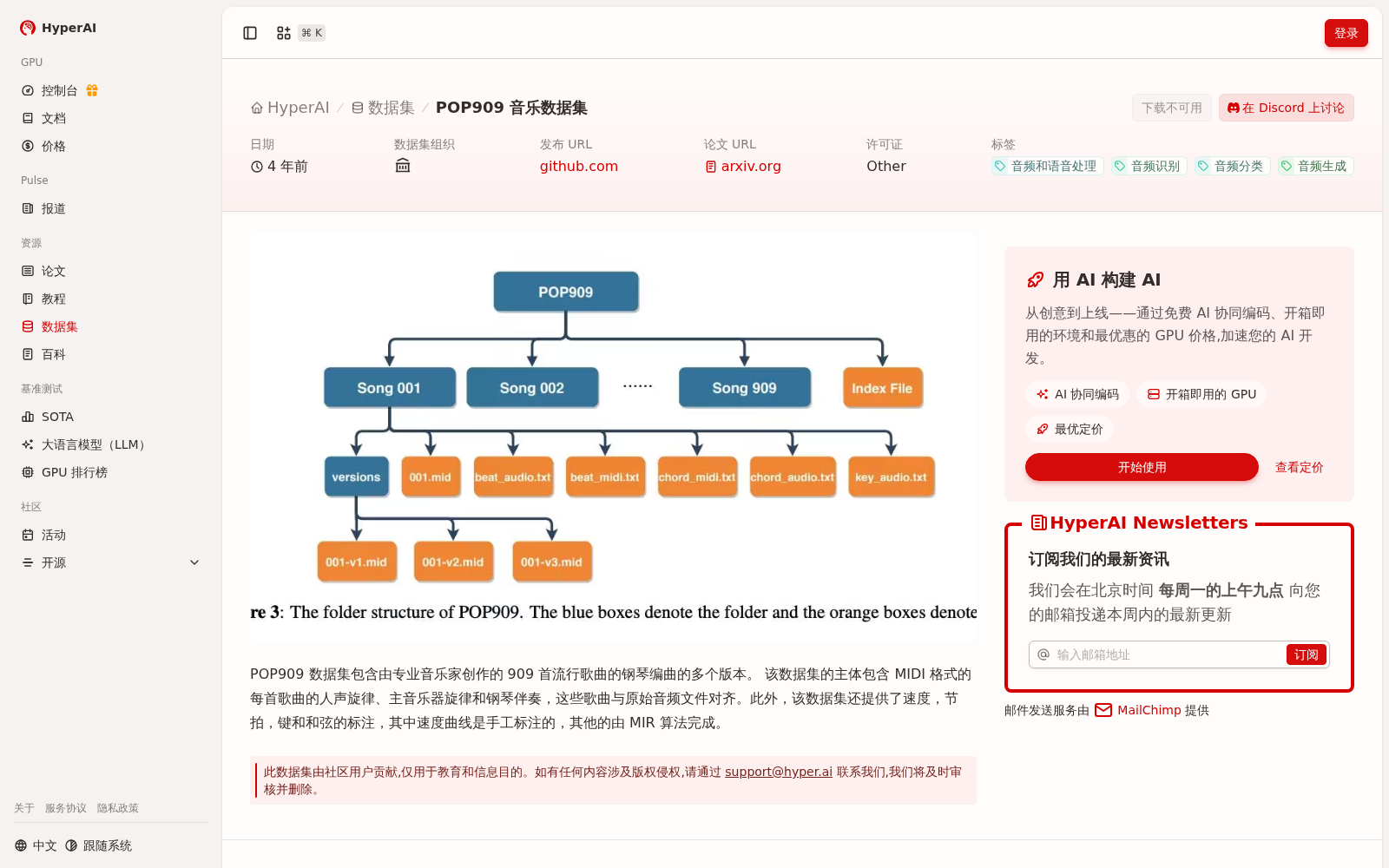Click the 隐私政策 footer link
Screen dimensions: 1389x868
click(x=118, y=808)
